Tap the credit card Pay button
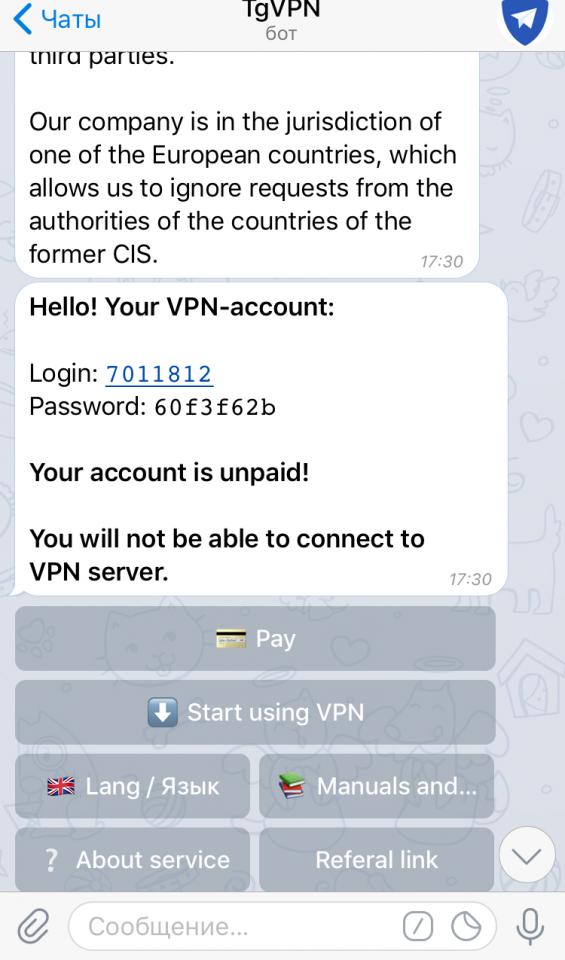This screenshot has height=960, width=565. 255,639
